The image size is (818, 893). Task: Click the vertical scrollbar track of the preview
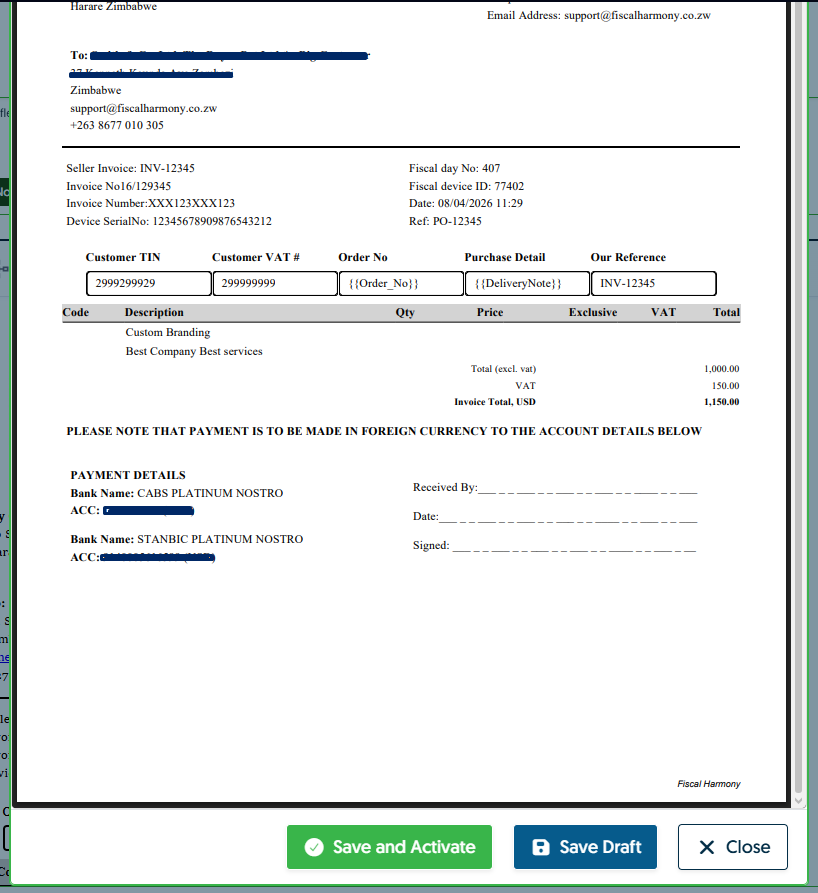coord(798,400)
